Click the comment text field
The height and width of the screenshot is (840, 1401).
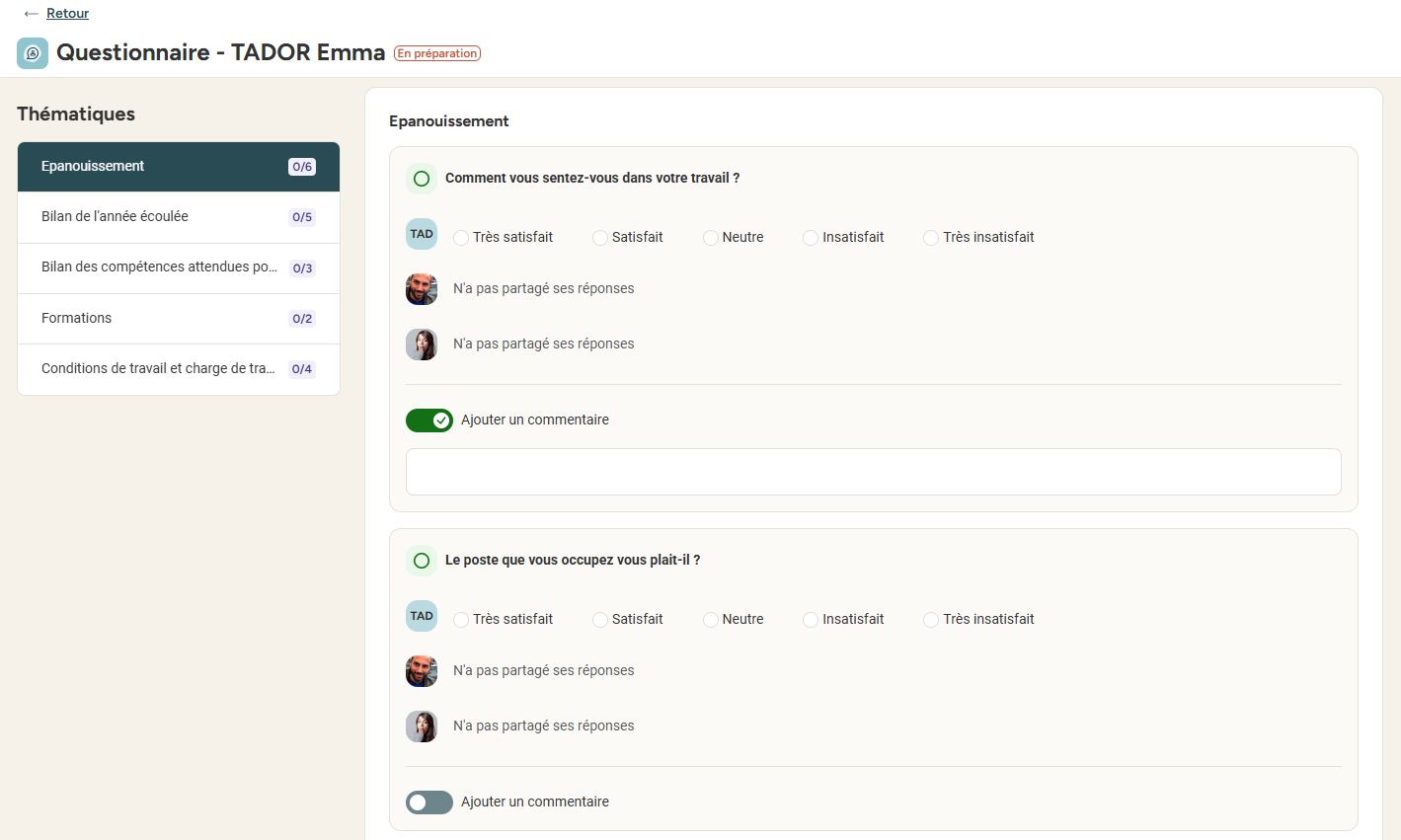874,472
